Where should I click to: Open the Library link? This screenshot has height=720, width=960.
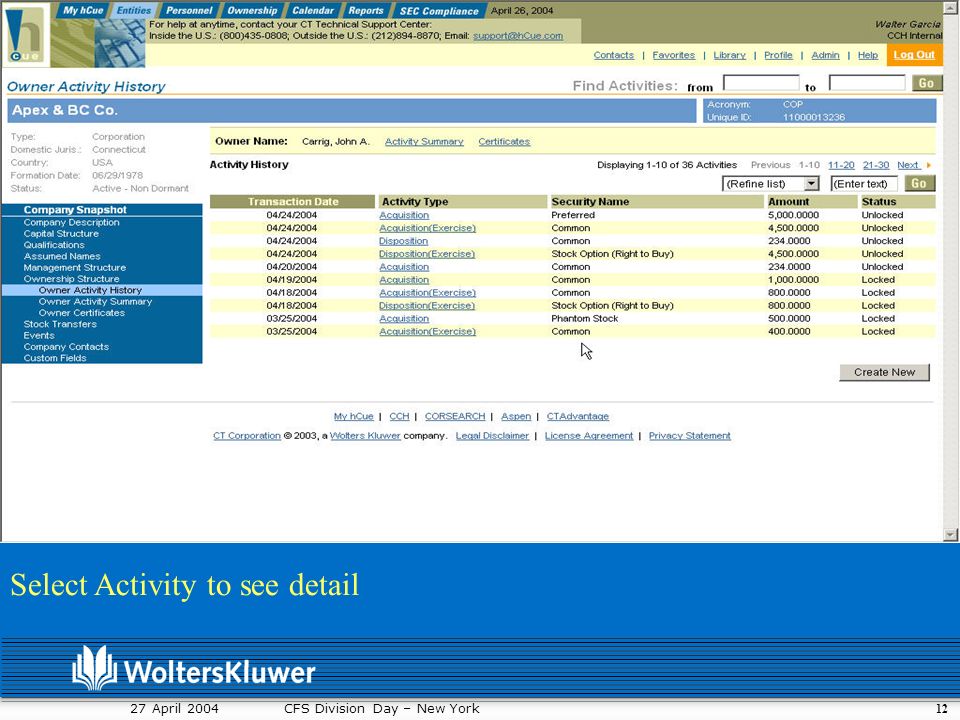point(729,55)
